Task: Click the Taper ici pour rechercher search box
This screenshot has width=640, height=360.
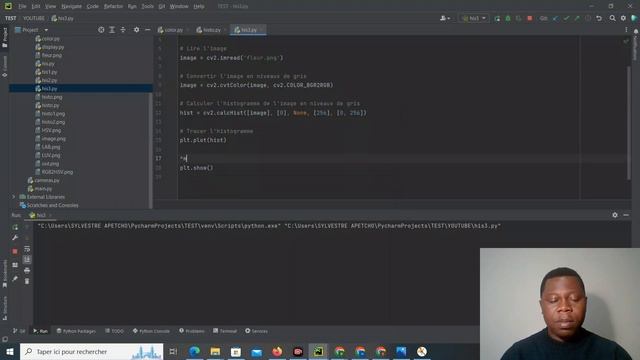Action: [91, 351]
